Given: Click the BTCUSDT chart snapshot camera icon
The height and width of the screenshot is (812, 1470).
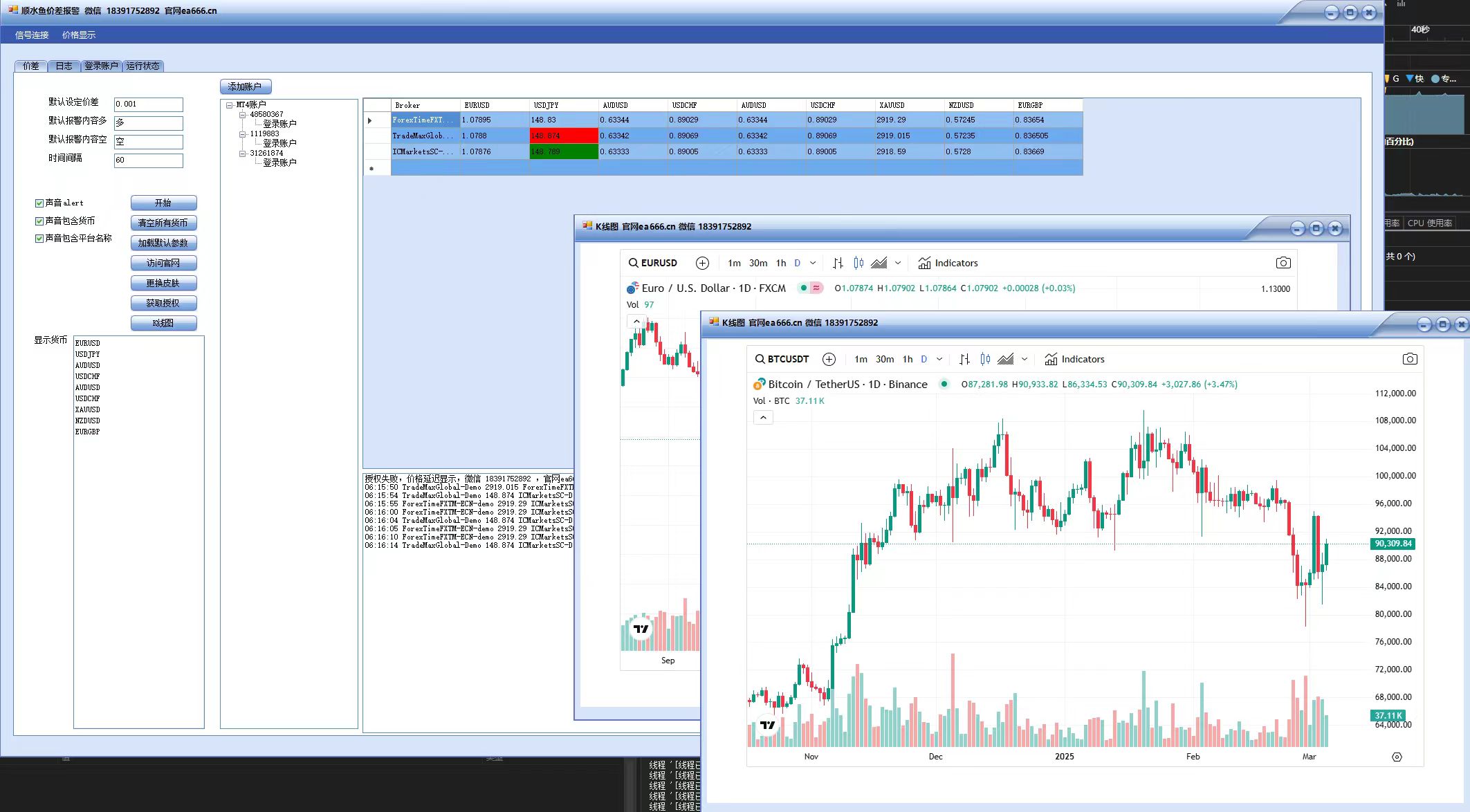Looking at the screenshot, I should [x=1409, y=359].
